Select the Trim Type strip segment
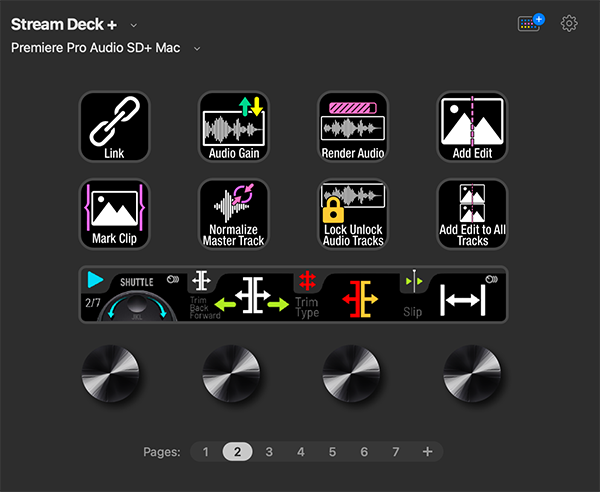The height and width of the screenshot is (492, 600). point(346,295)
